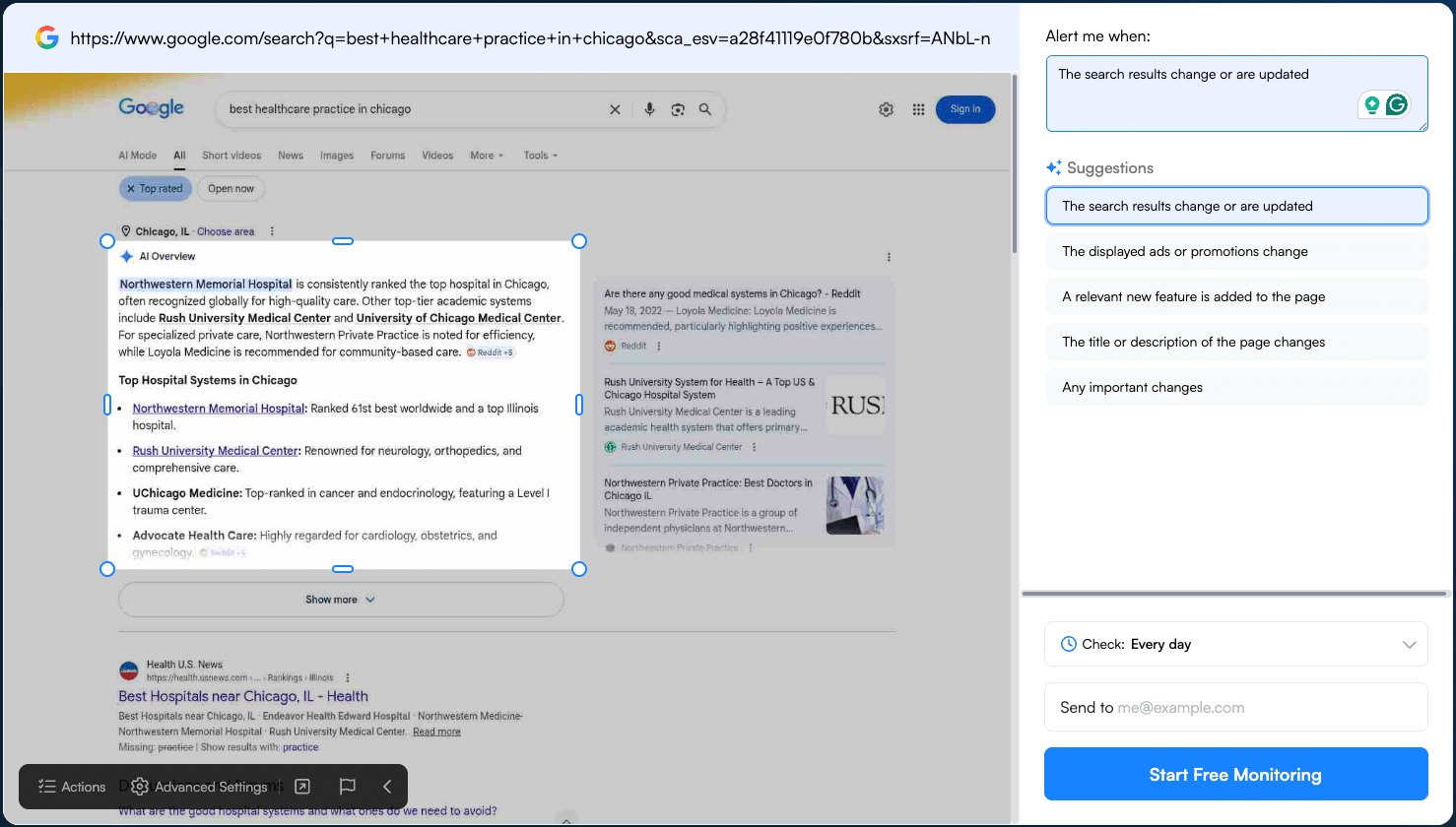The width and height of the screenshot is (1456, 827).
Task: Remove the 'Top rated' filter chip
Action: point(134,188)
